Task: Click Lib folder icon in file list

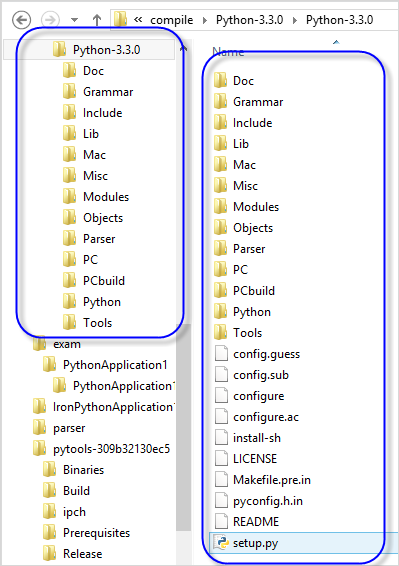Action: tap(220, 143)
